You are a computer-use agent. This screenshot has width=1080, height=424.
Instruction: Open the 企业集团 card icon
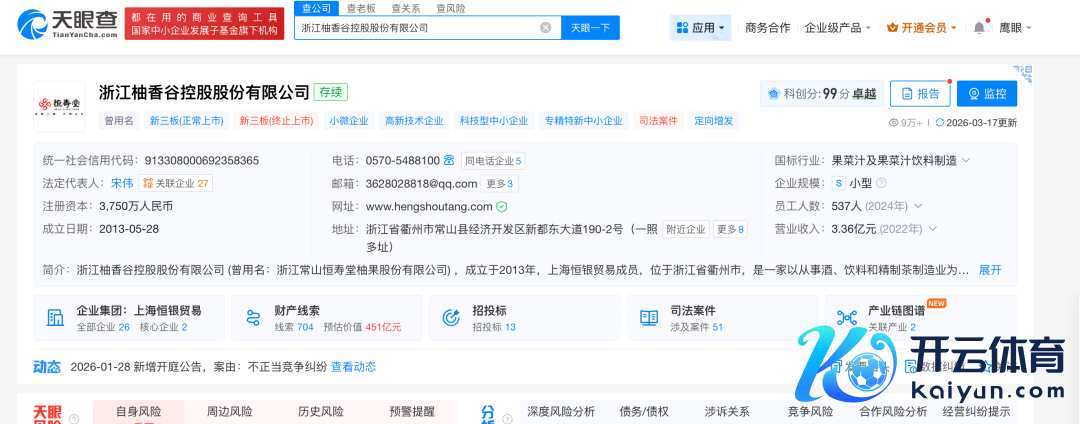pyautogui.click(x=55, y=318)
